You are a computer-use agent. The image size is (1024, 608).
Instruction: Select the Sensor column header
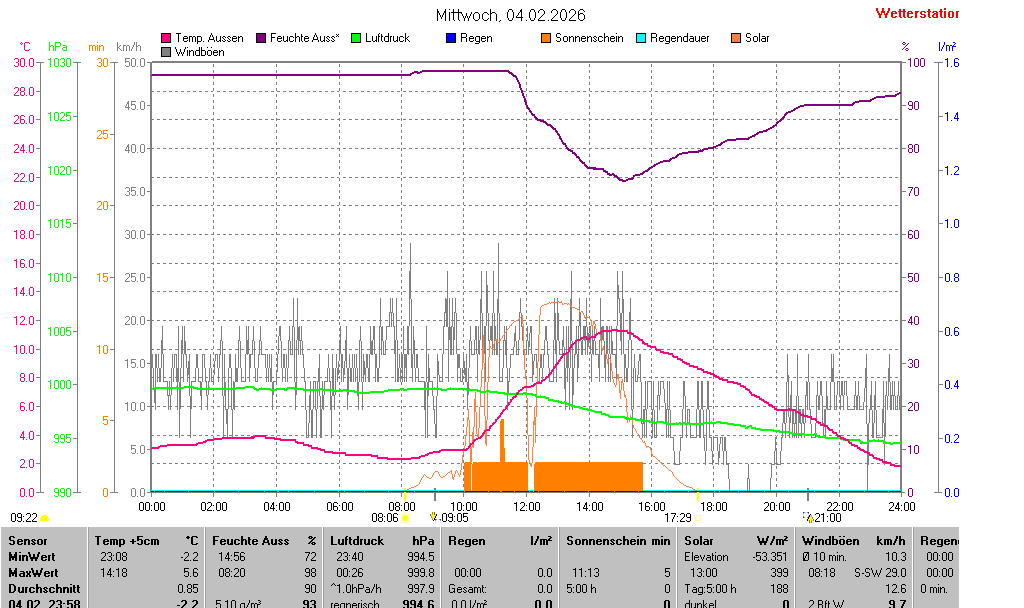tap(27, 540)
